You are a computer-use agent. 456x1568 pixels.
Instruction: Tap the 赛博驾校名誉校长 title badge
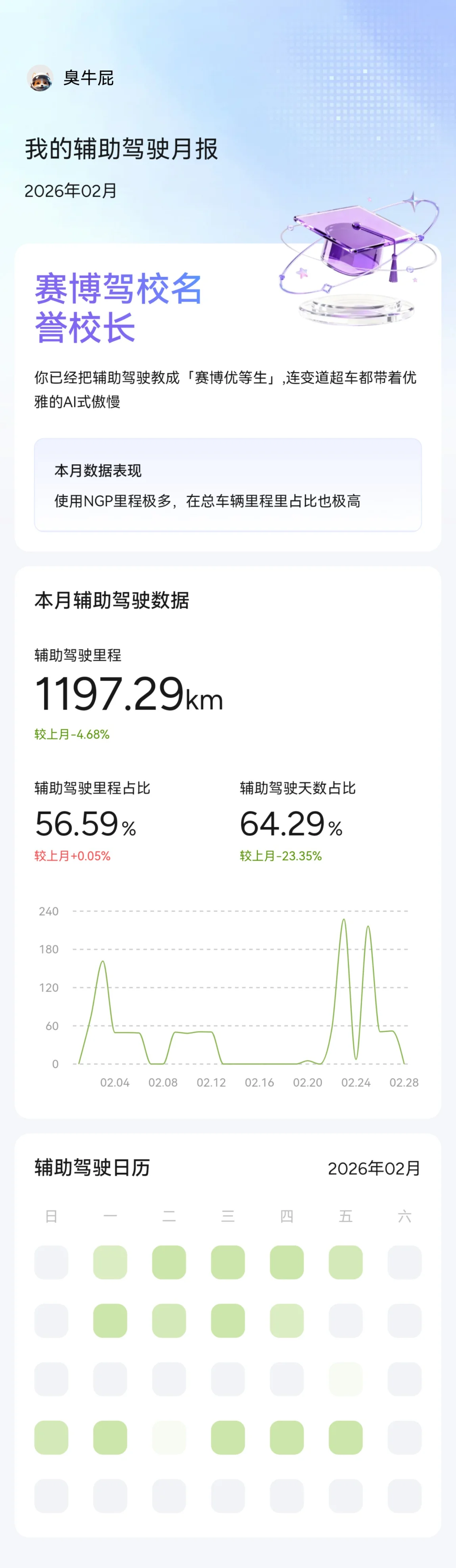coord(118,308)
